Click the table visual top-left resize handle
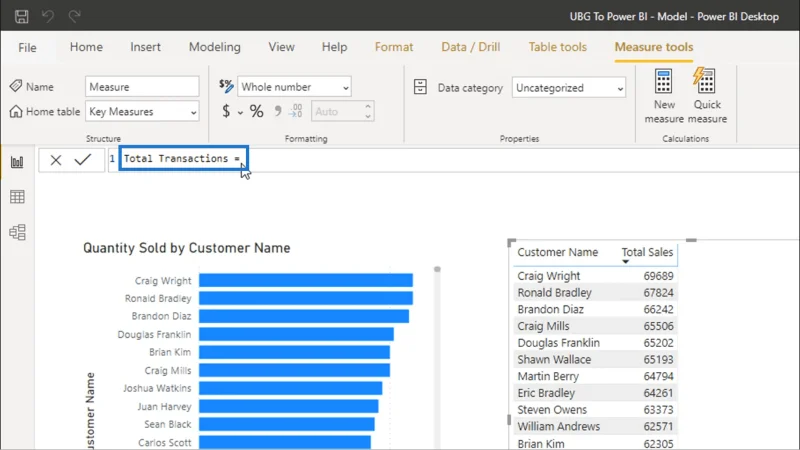 (511, 242)
